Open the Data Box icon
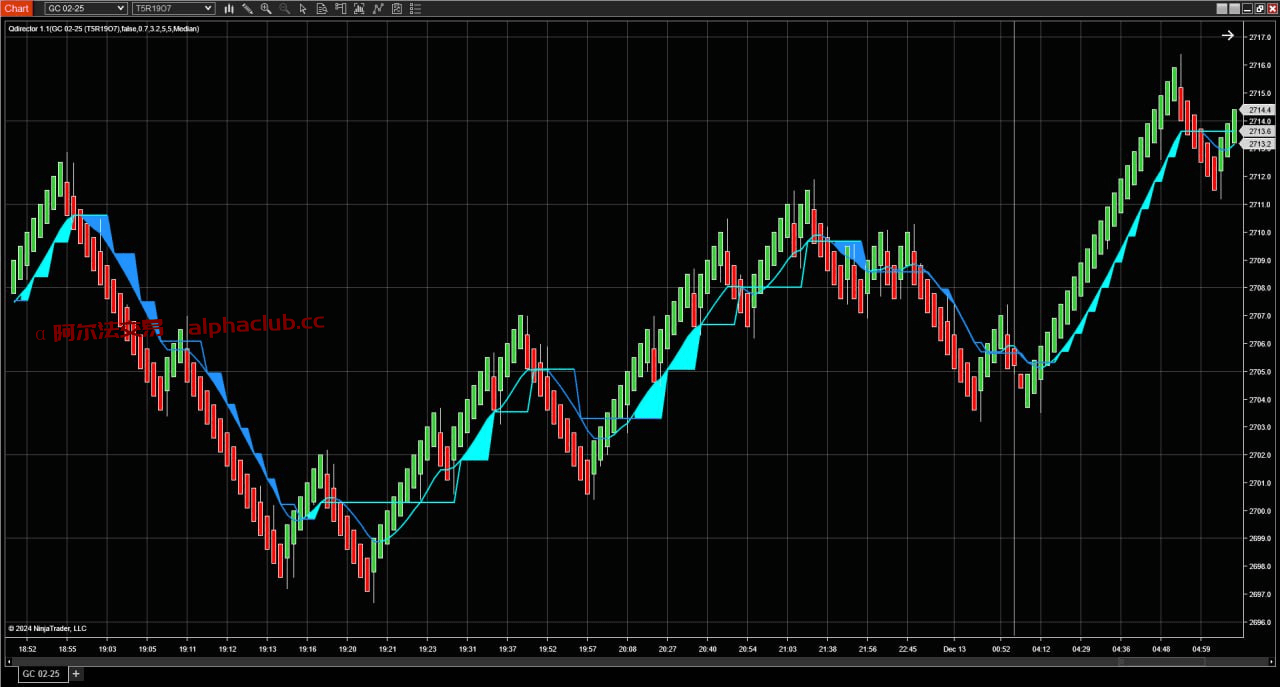The height and width of the screenshot is (687, 1280). (322, 8)
